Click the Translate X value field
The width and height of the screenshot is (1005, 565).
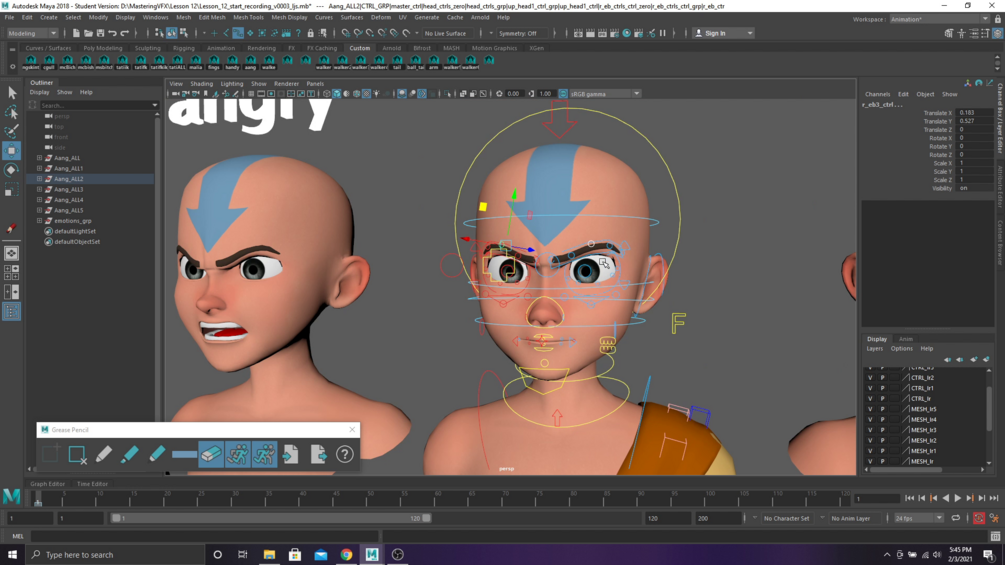(973, 113)
